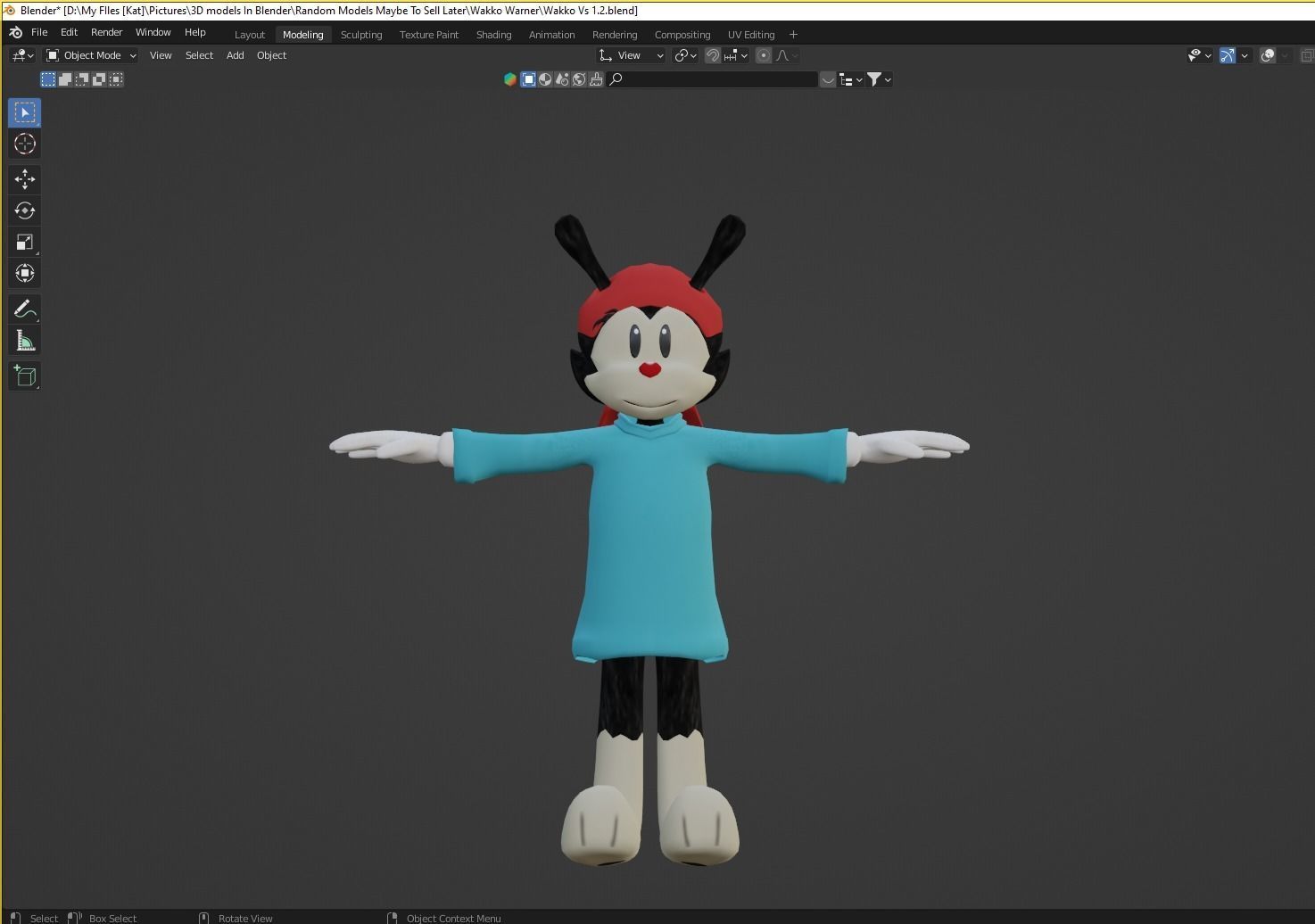Click the Blender logo menu icon

coord(15,32)
